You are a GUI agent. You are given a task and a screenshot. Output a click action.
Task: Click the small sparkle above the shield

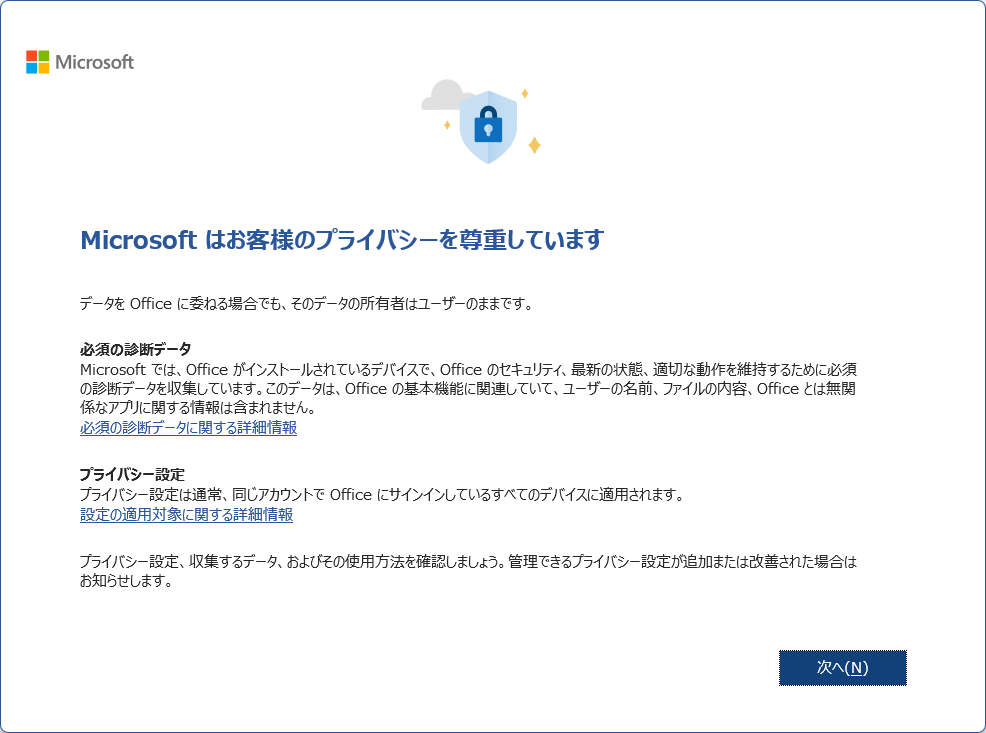pos(524,94)
